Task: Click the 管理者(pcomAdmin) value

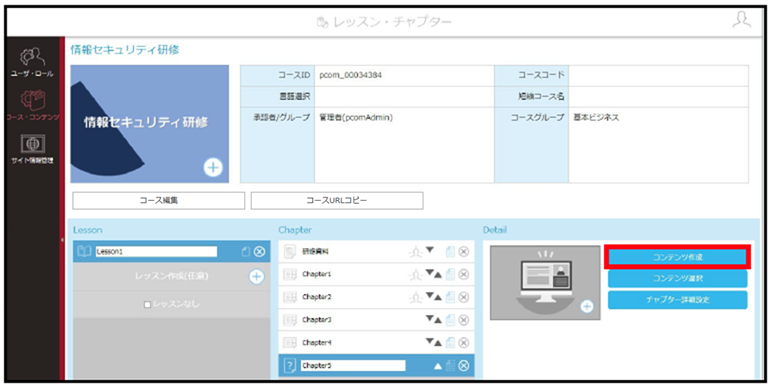Action: tap(356, 118)
